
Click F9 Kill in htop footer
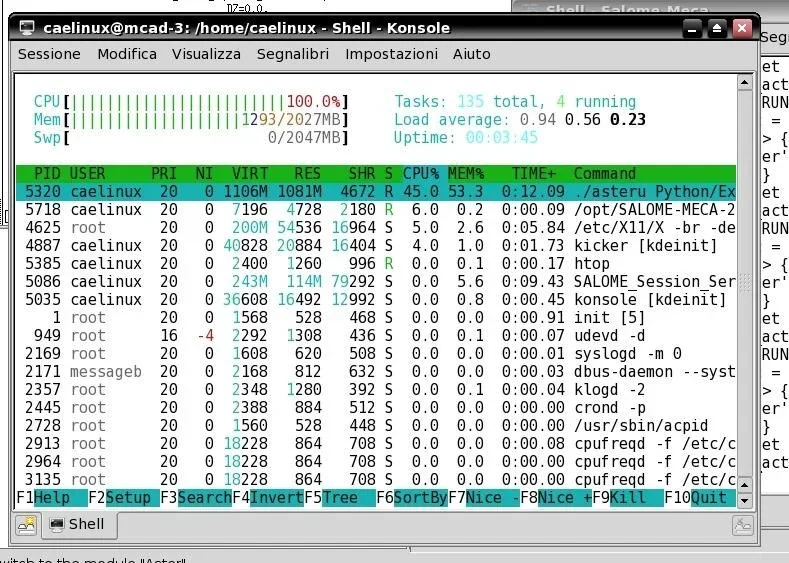click(627, 498)
